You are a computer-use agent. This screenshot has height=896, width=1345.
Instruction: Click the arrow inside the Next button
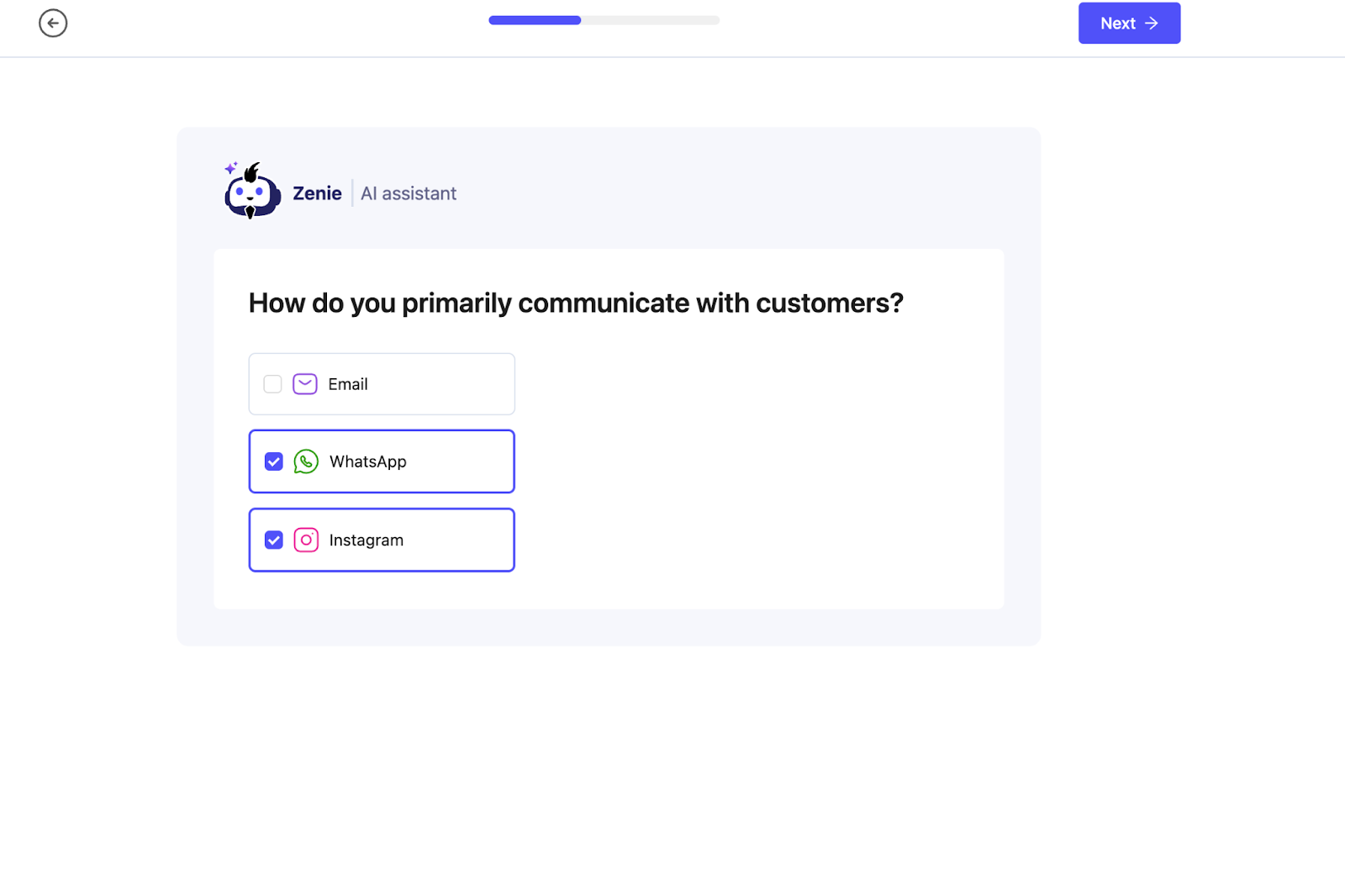pos(1152,24)
